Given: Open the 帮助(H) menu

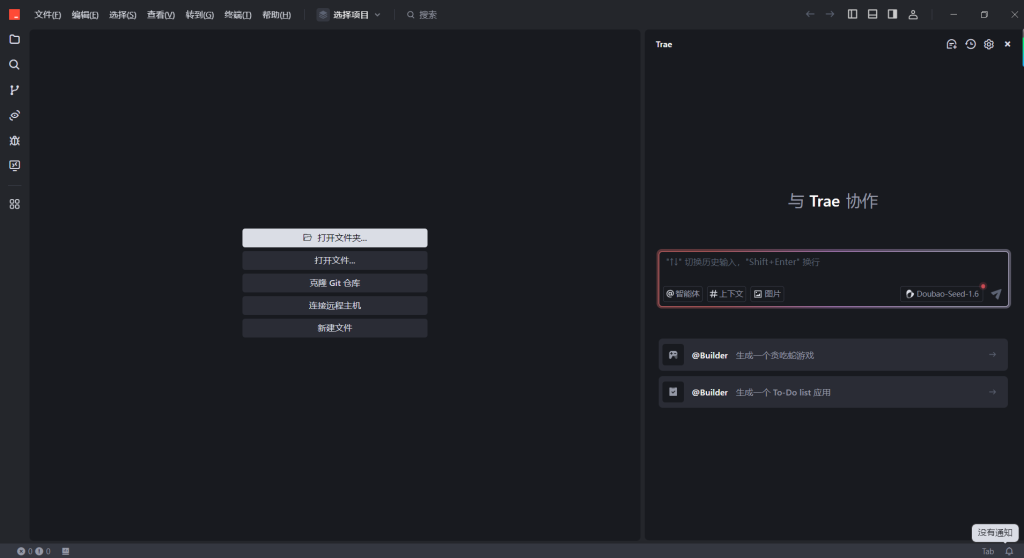Looking at the screenshot, I should click(276, 14).
